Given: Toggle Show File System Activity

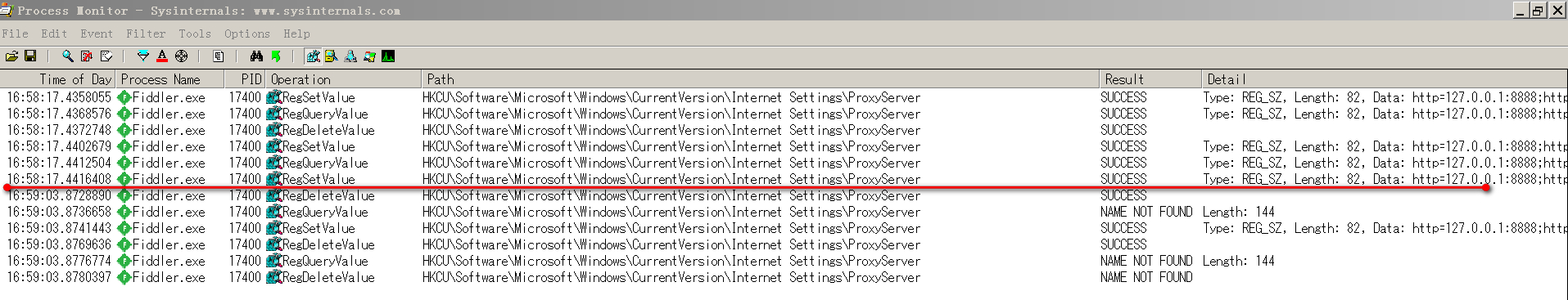Looking at the screenshot, I should 332,56.
